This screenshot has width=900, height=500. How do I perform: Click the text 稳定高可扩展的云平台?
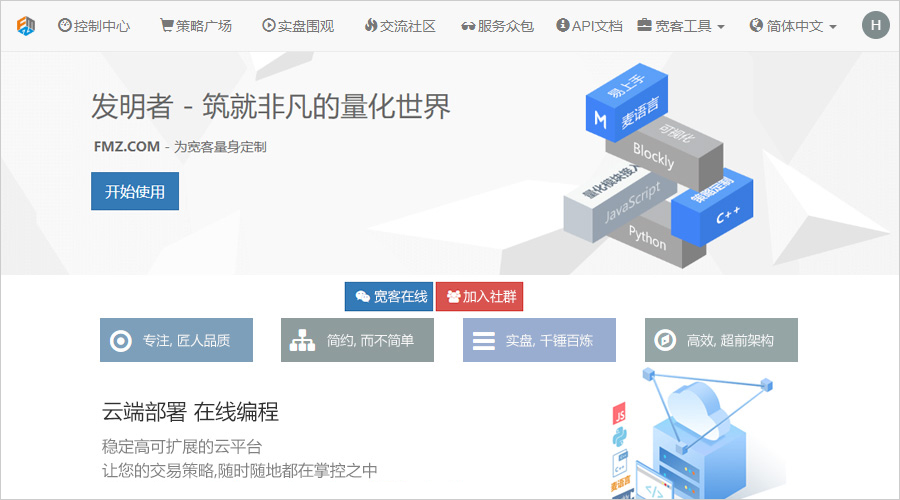[x=182, y=446]
